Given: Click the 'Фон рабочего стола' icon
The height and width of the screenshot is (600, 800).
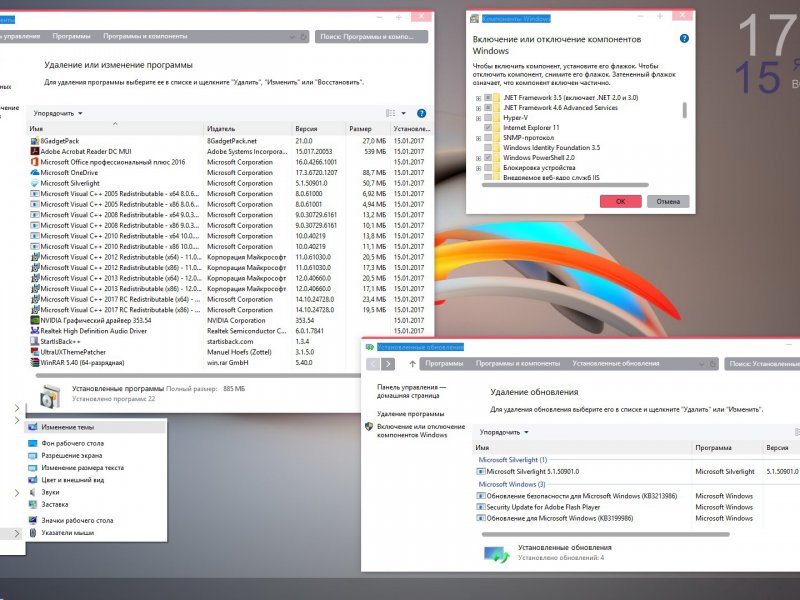Looking at the screenshot, I should pos(33,443).
